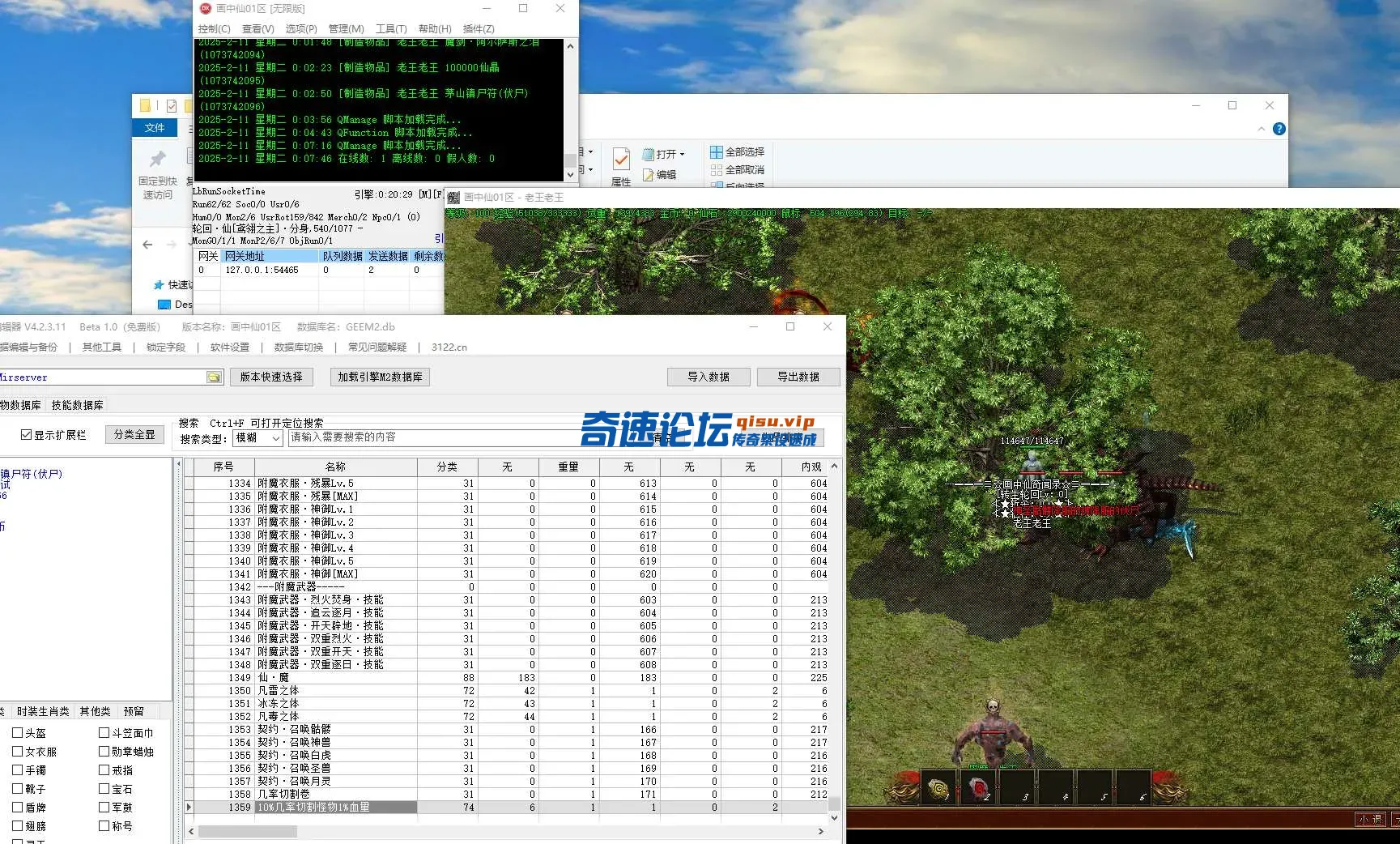The image size is (1400, 844).
Task: Check the 勋章蜡烛 filter checkbox
Action: tap(104, 751)
